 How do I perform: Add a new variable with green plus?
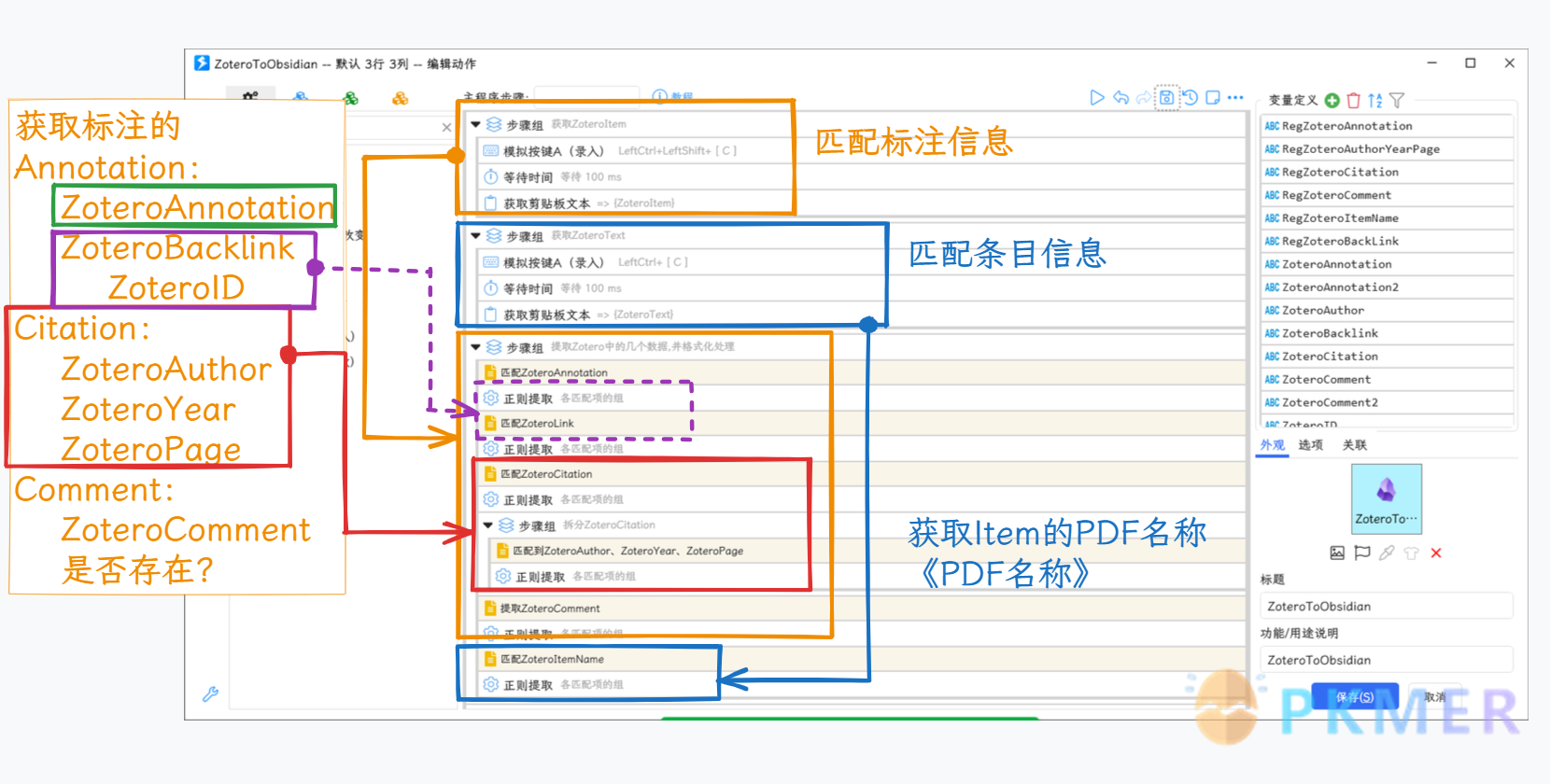pyautogui.click(x=1332, y=100)
